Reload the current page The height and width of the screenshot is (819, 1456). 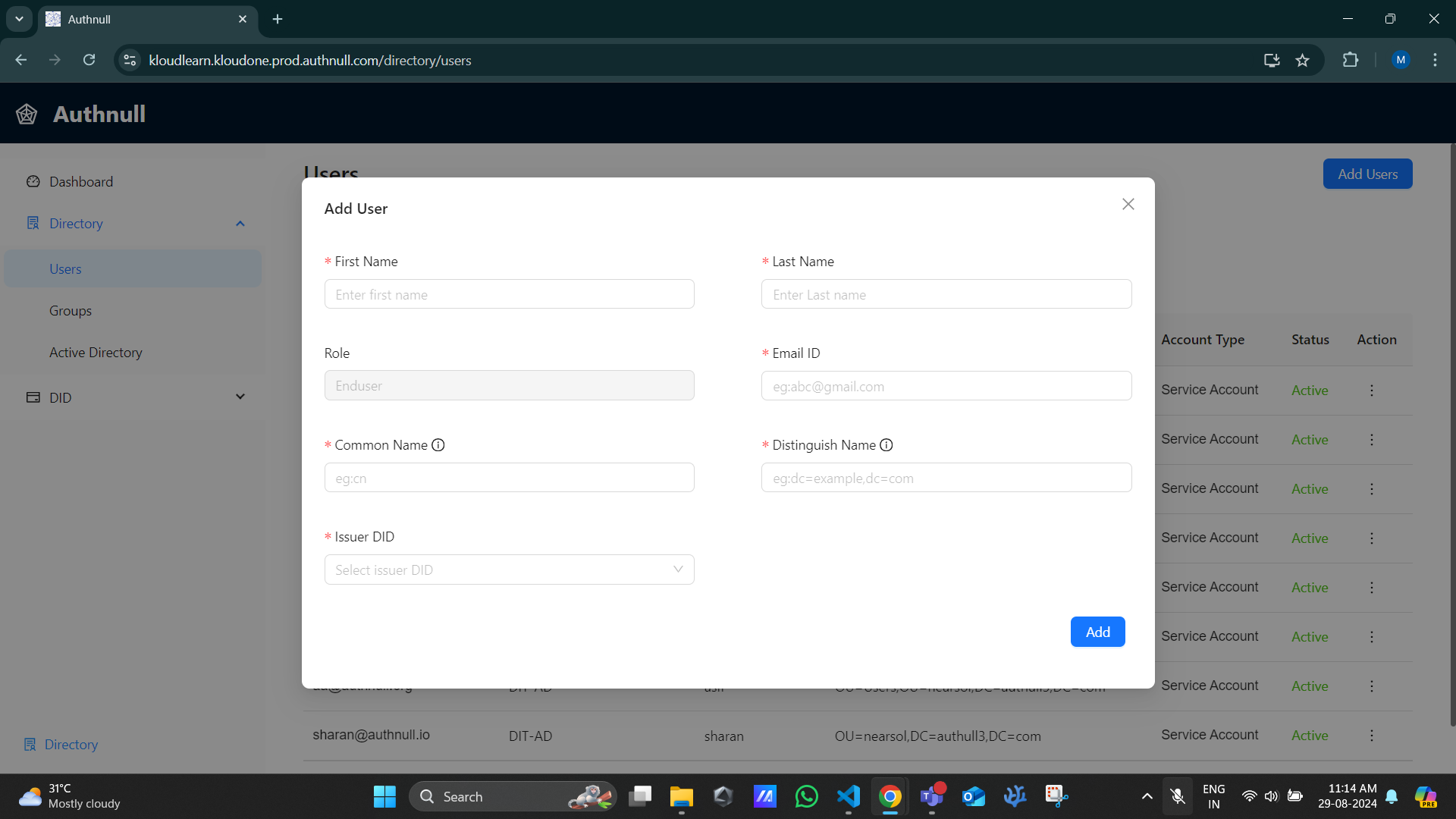pyautogui.click(x=89, y=61)
